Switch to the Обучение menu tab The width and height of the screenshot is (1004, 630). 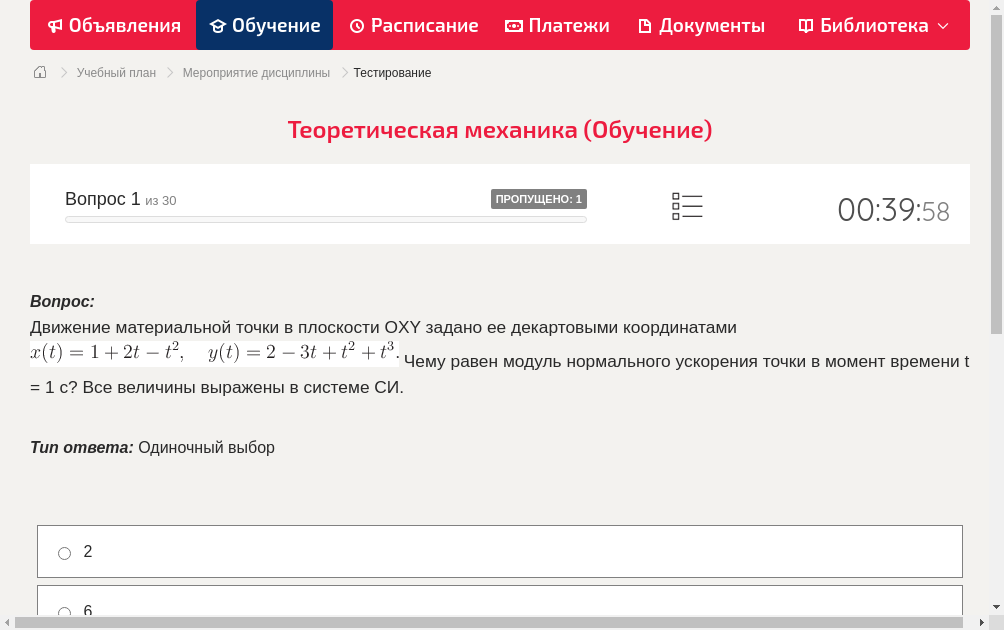pos(264,25)
